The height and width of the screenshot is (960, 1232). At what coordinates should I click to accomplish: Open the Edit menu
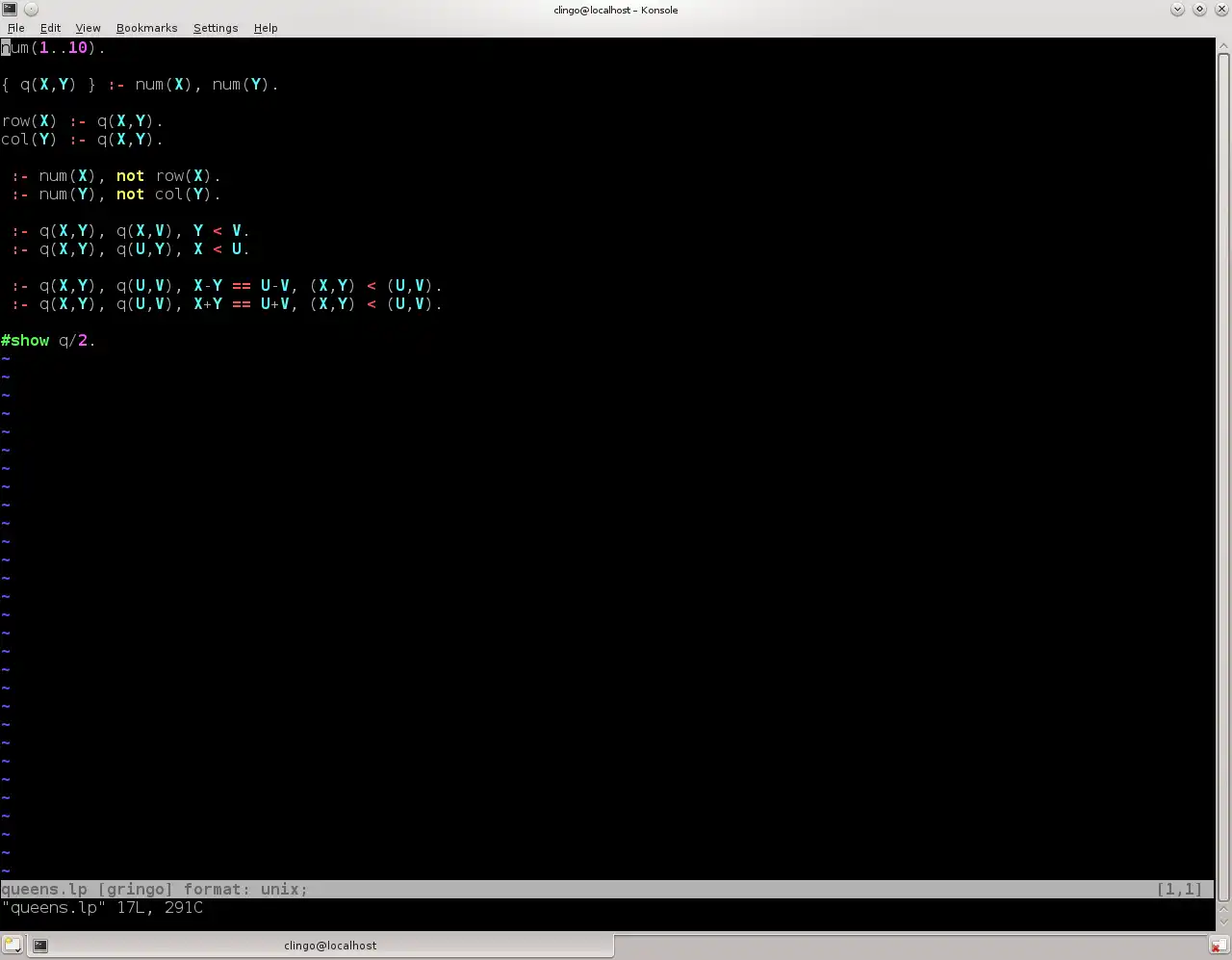(x=51, y=28)
